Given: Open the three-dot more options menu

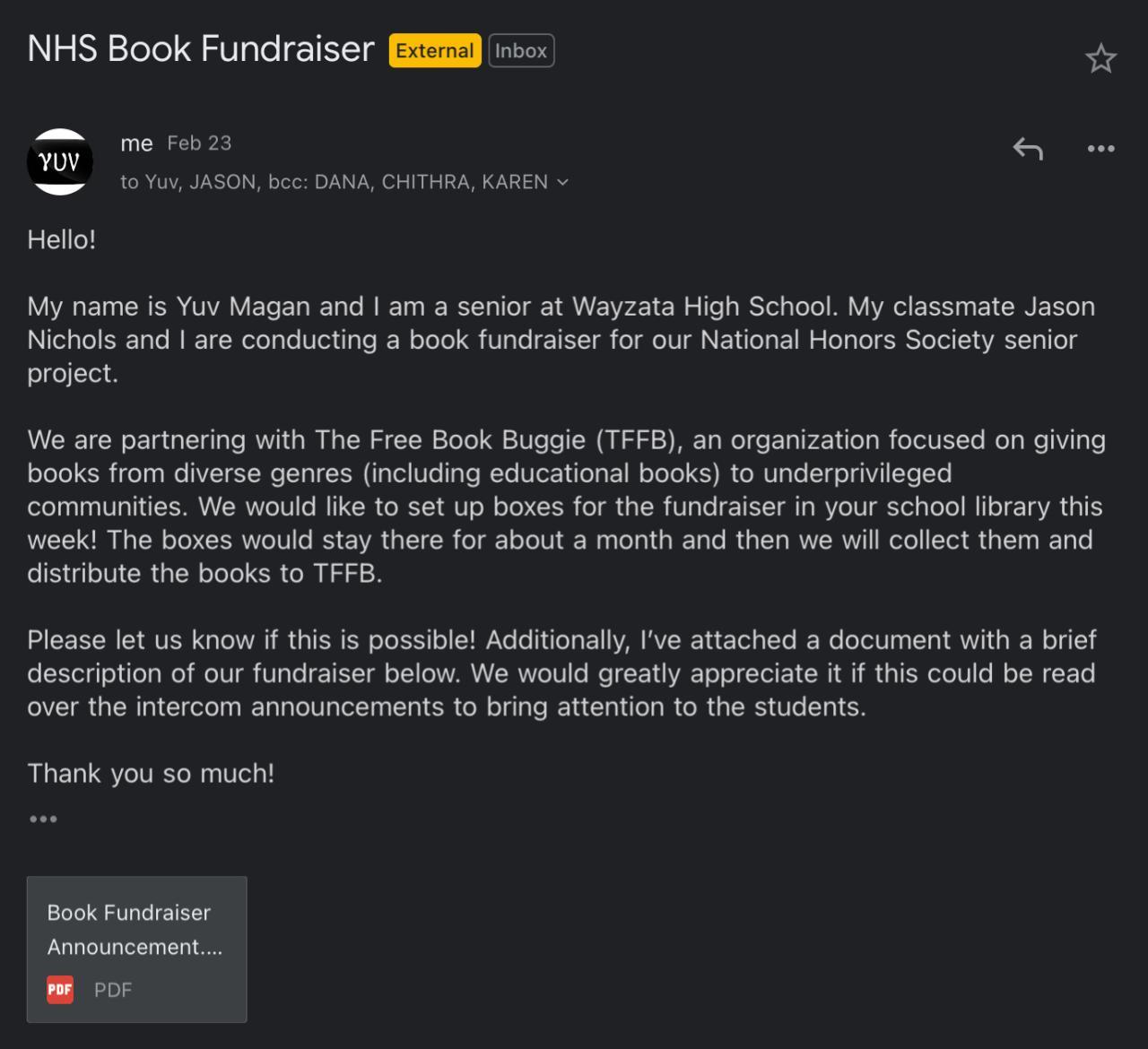Looking at the screenshot, I should click(x=1100, y=149).
